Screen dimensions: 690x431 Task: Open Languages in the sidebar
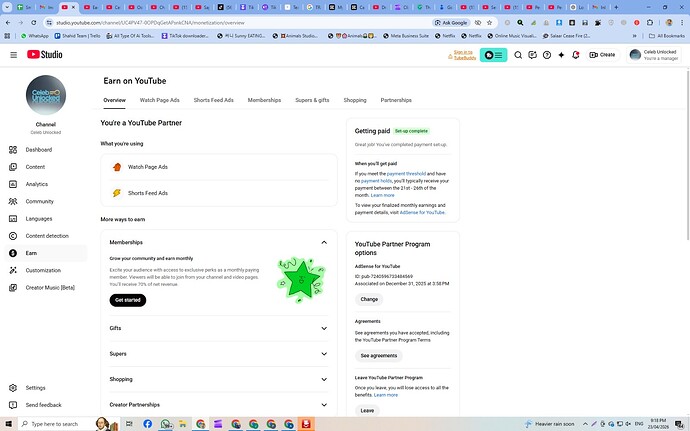[39, 218]
